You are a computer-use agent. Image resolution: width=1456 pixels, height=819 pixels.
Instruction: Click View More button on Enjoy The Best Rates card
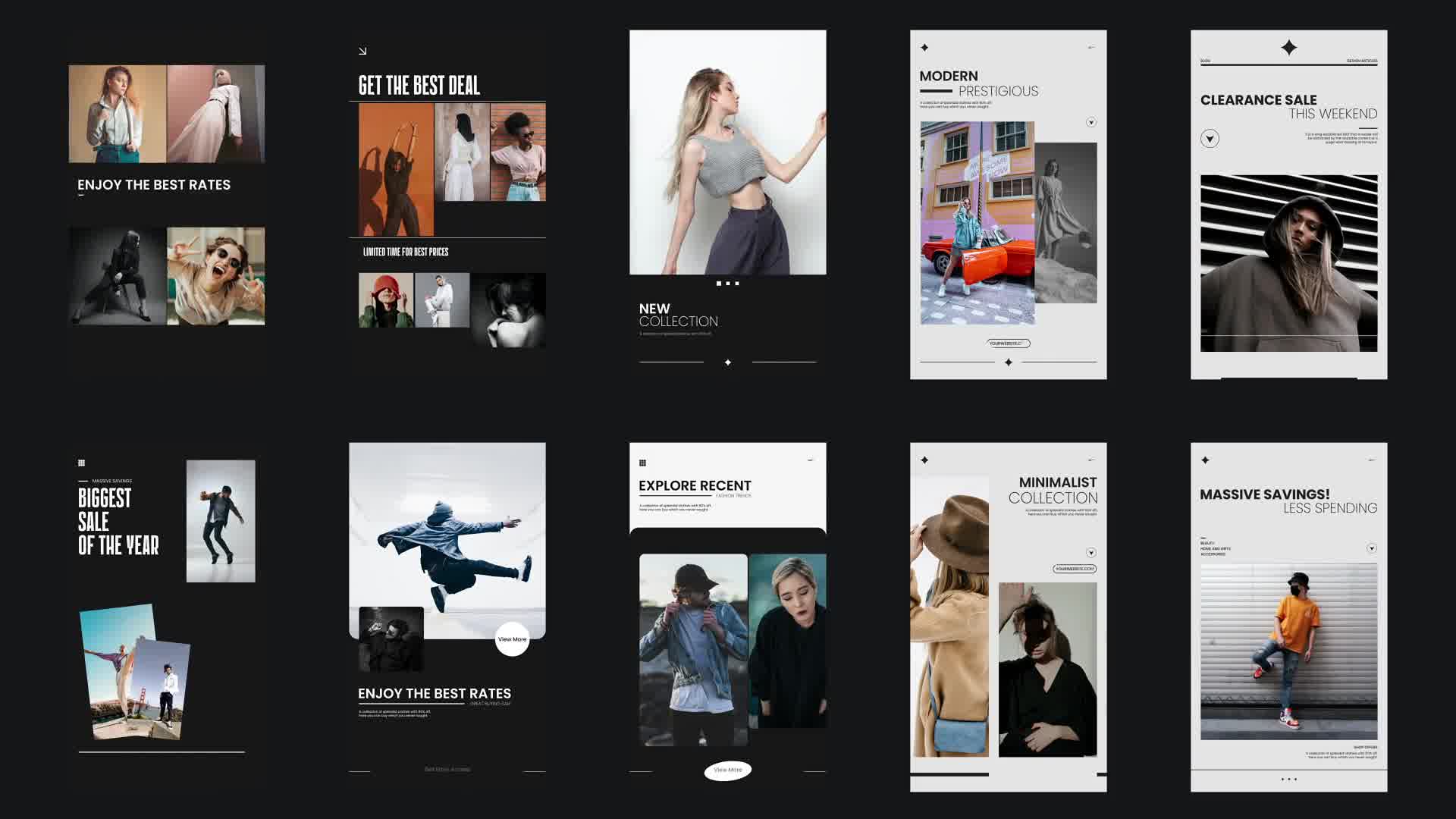[511, 638]
